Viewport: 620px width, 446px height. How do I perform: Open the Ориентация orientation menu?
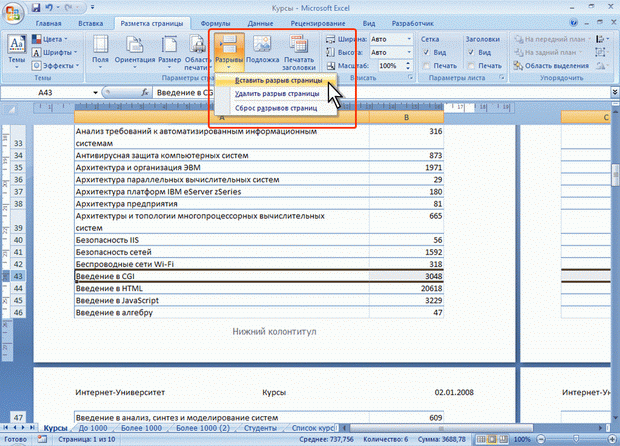135,52
